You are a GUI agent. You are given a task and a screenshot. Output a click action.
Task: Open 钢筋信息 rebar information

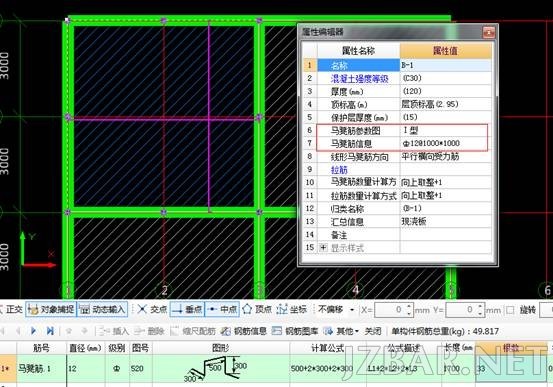click(243, 331)
